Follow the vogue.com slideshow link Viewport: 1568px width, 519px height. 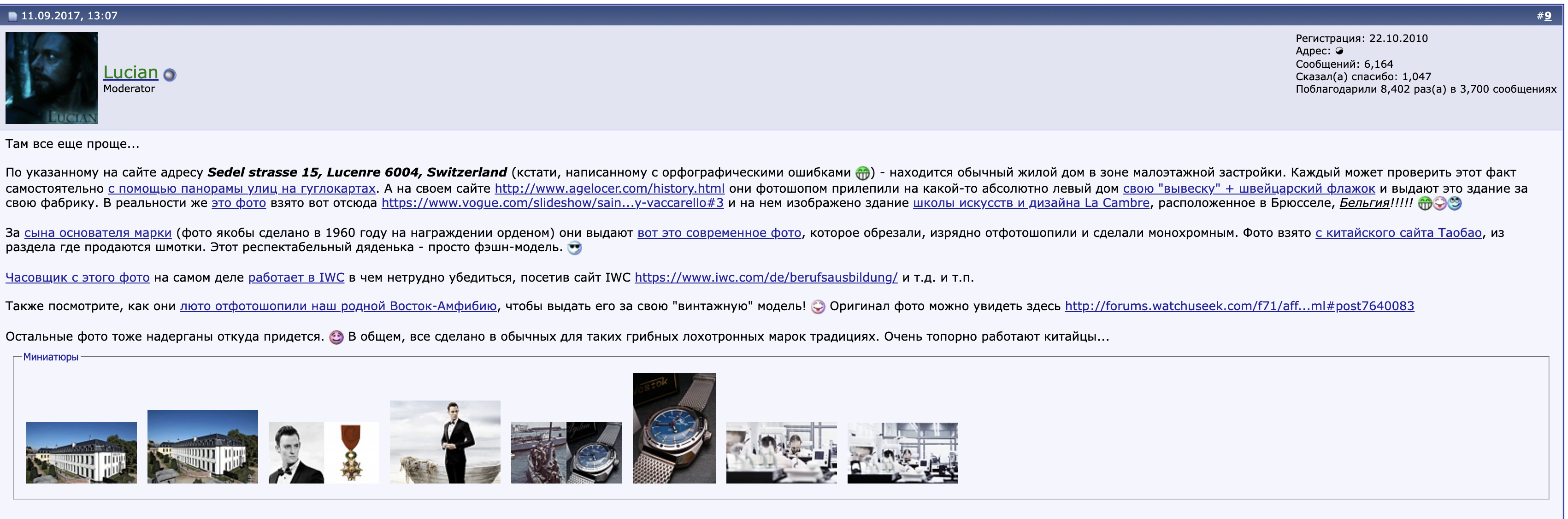pyautogui.click(x=552, y=203)
